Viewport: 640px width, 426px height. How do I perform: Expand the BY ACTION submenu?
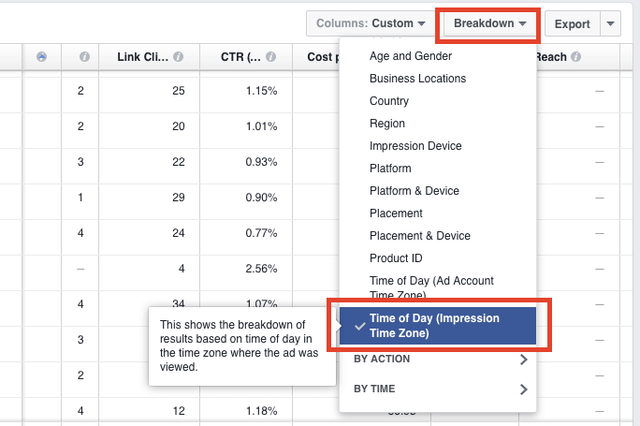[438, 359]
